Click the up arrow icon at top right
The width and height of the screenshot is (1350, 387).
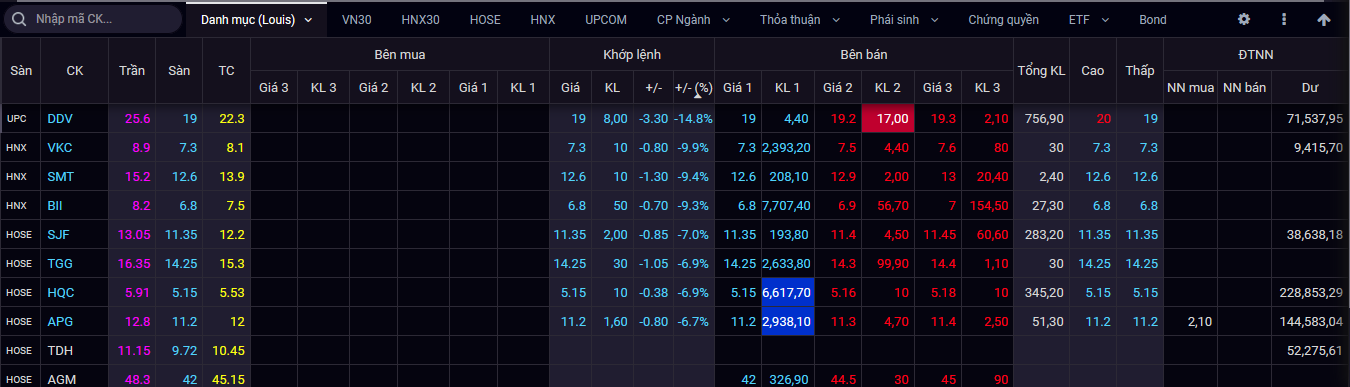tap(1324, 19)
